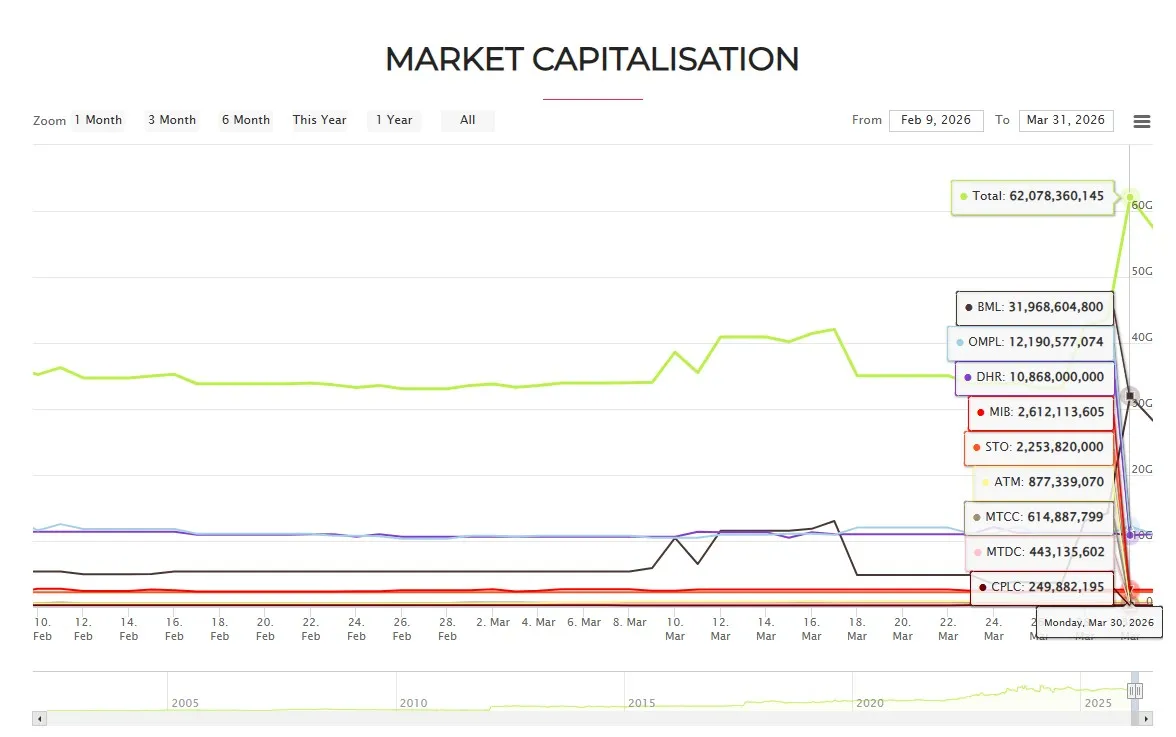
Task: Click the navigator range handle grip
Action: 1135,690
